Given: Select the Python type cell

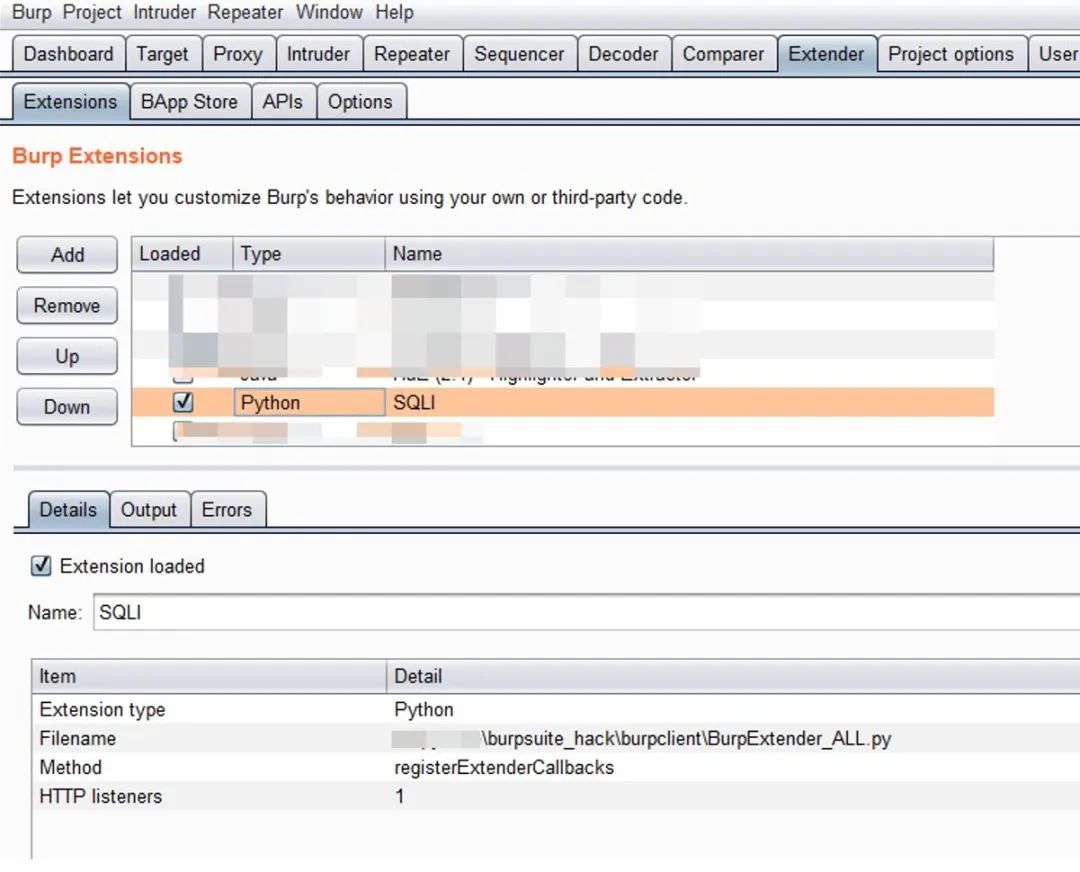Looking at the screenshot, I should 309,402.
